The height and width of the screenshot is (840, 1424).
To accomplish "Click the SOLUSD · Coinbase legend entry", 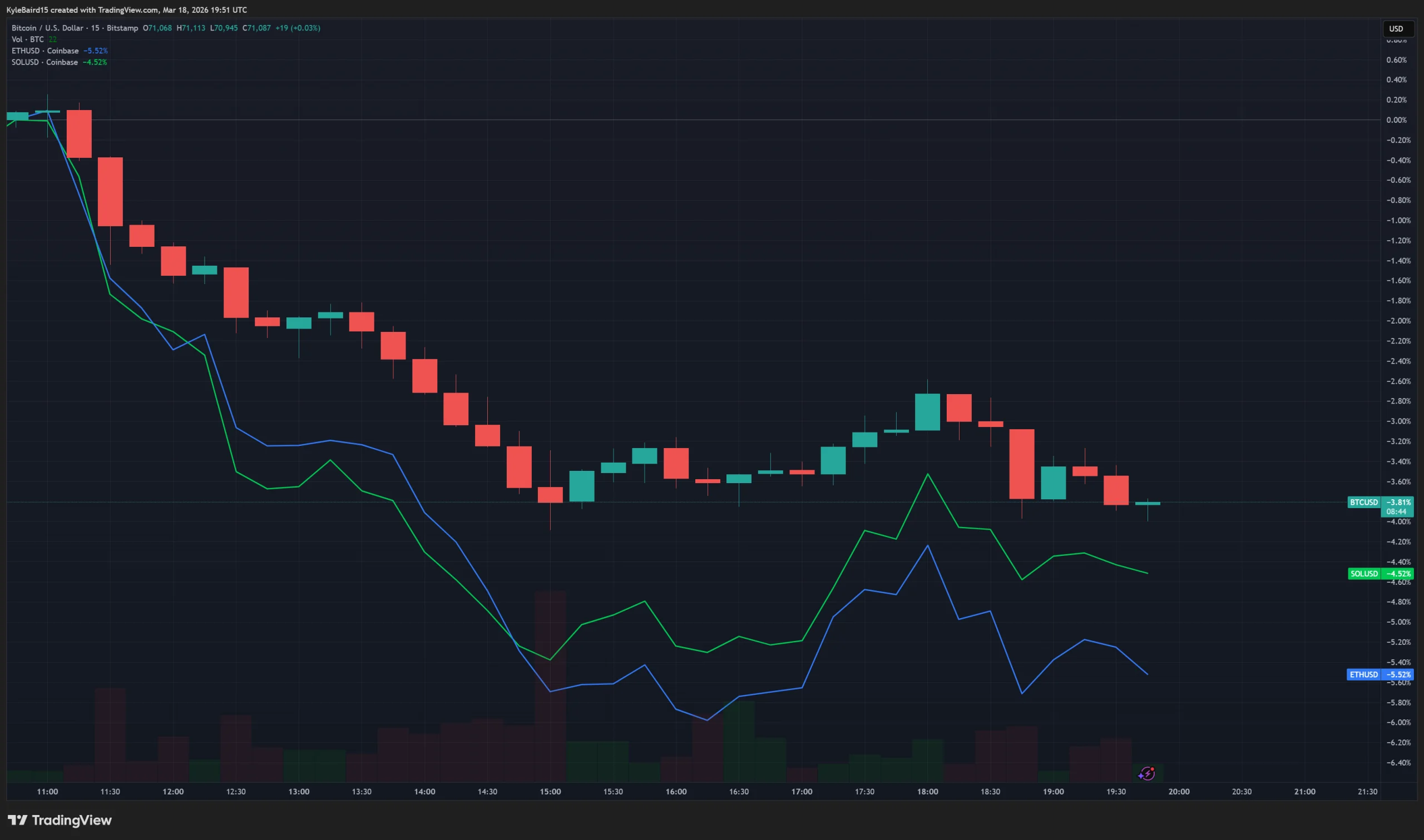I will tap(44, 62).
